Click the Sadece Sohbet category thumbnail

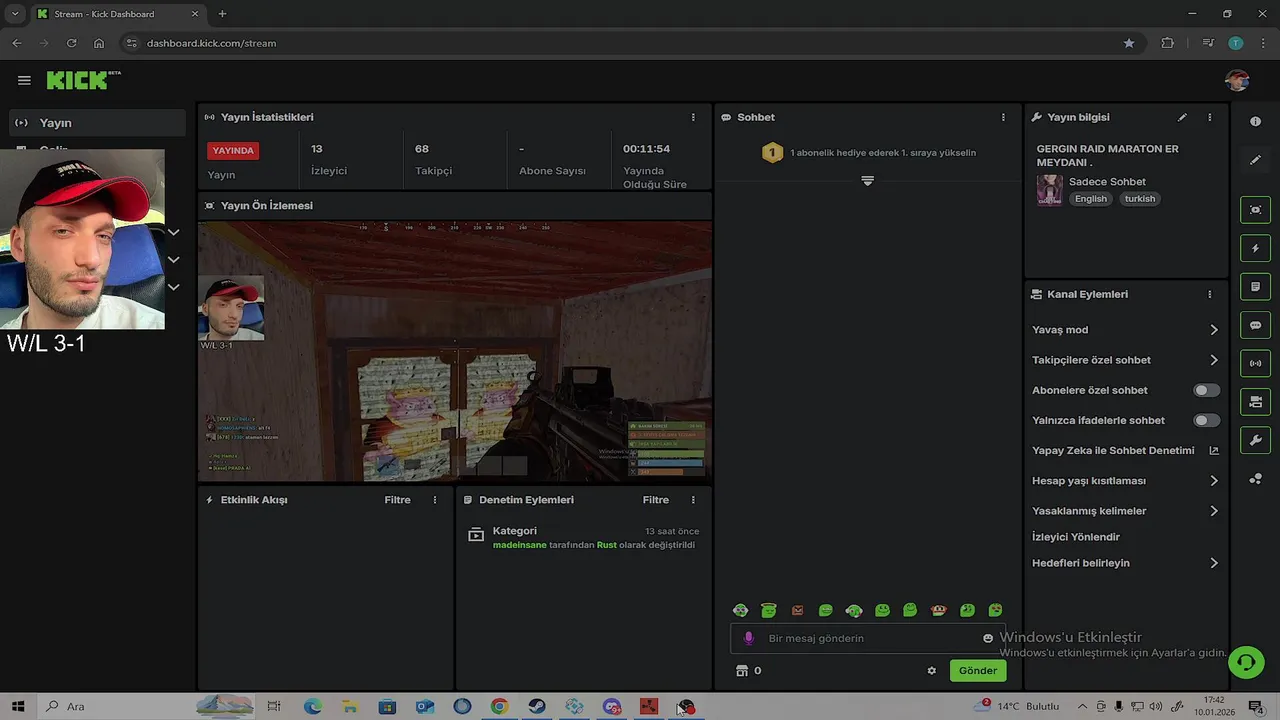point(1049,190)
